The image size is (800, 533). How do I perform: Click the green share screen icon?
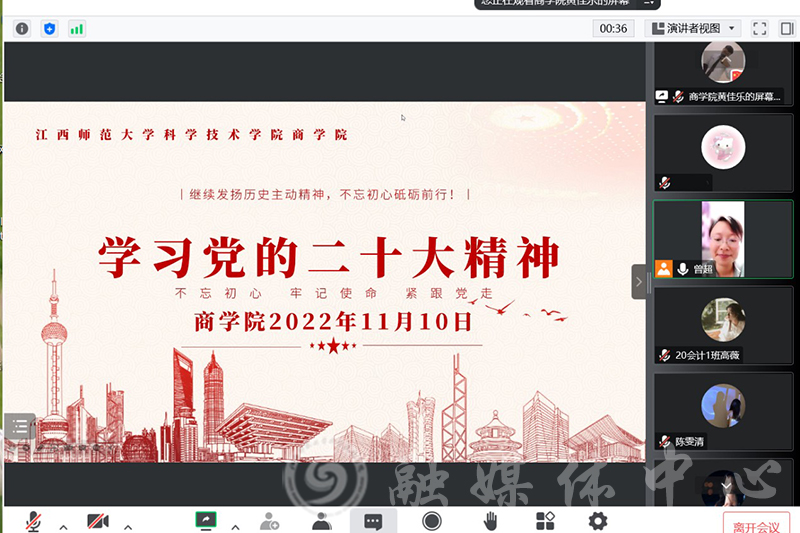click(206, 521)
